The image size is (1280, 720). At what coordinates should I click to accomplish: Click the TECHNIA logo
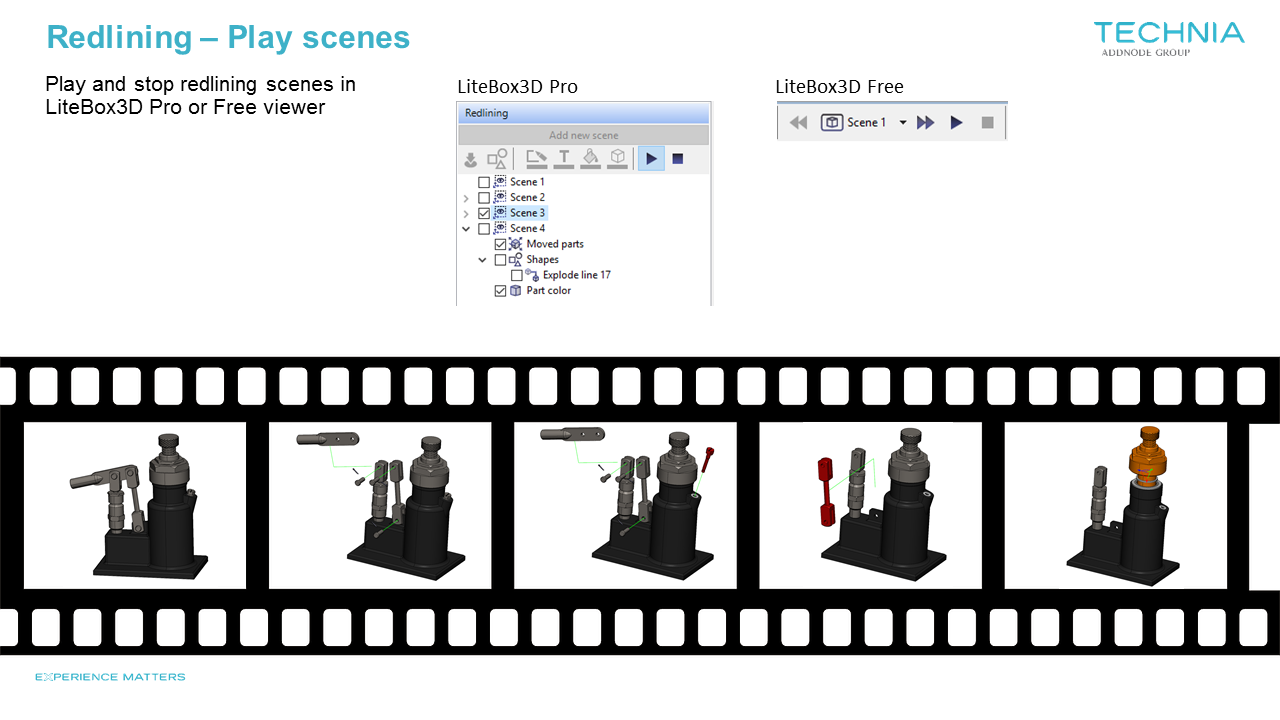point(1169,38)
